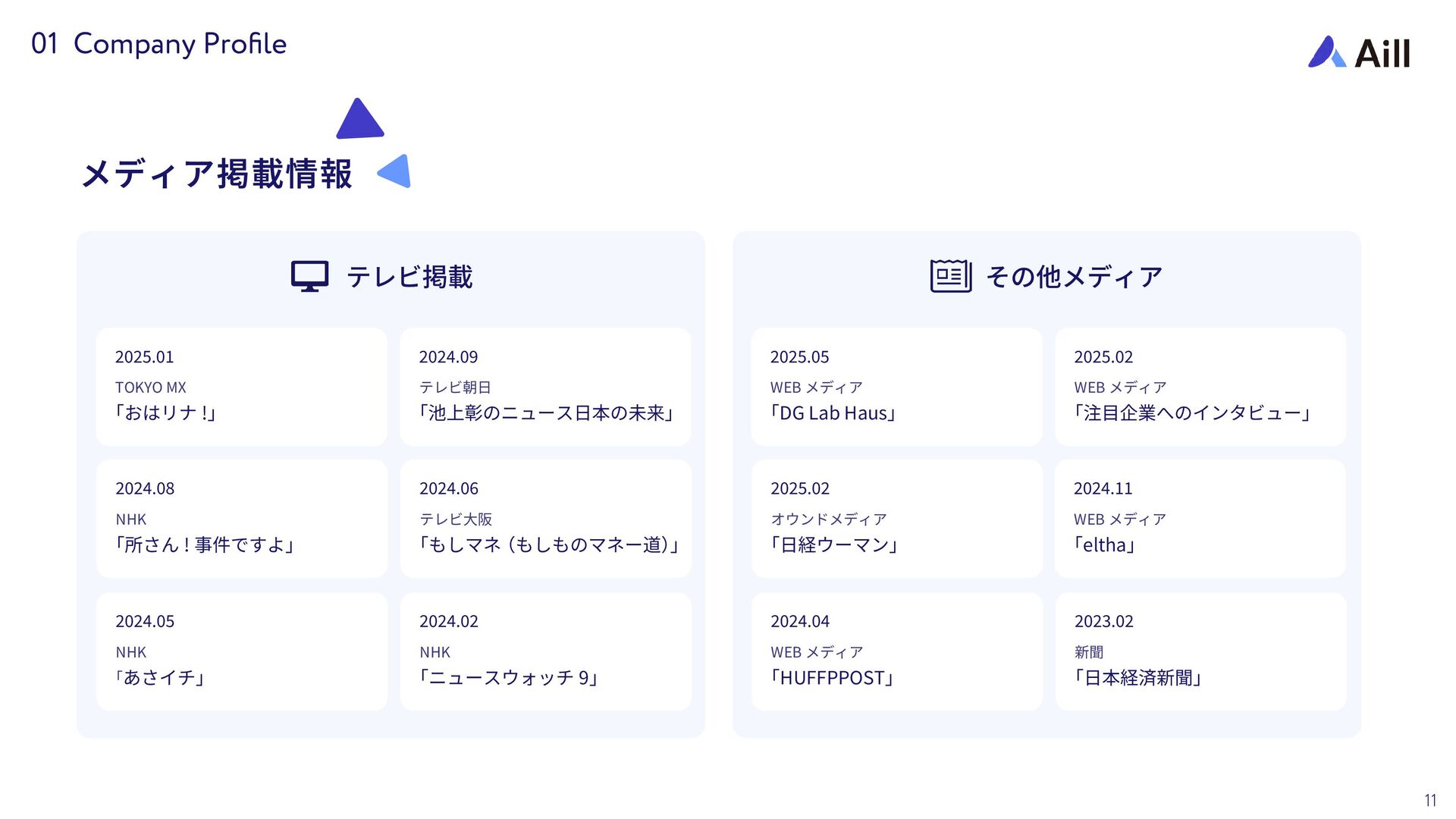Select the NHK あさイチ card
1456x819 pixels.
pyautogui.click(x=241, y=651)
